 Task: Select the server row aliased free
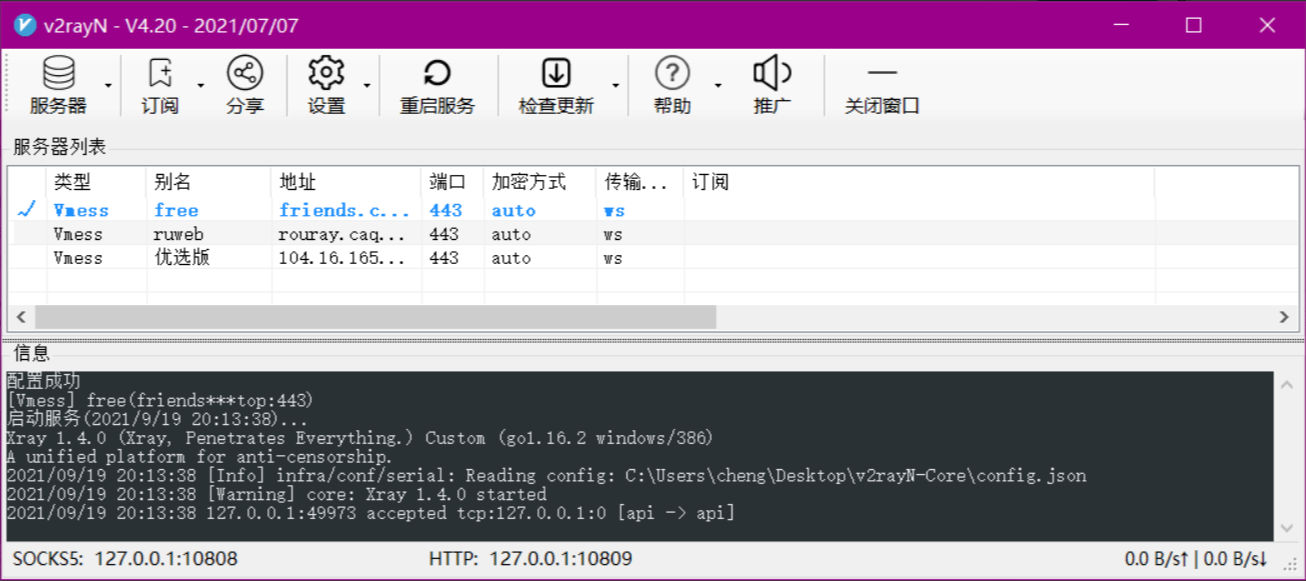click(x=652, y=210)
